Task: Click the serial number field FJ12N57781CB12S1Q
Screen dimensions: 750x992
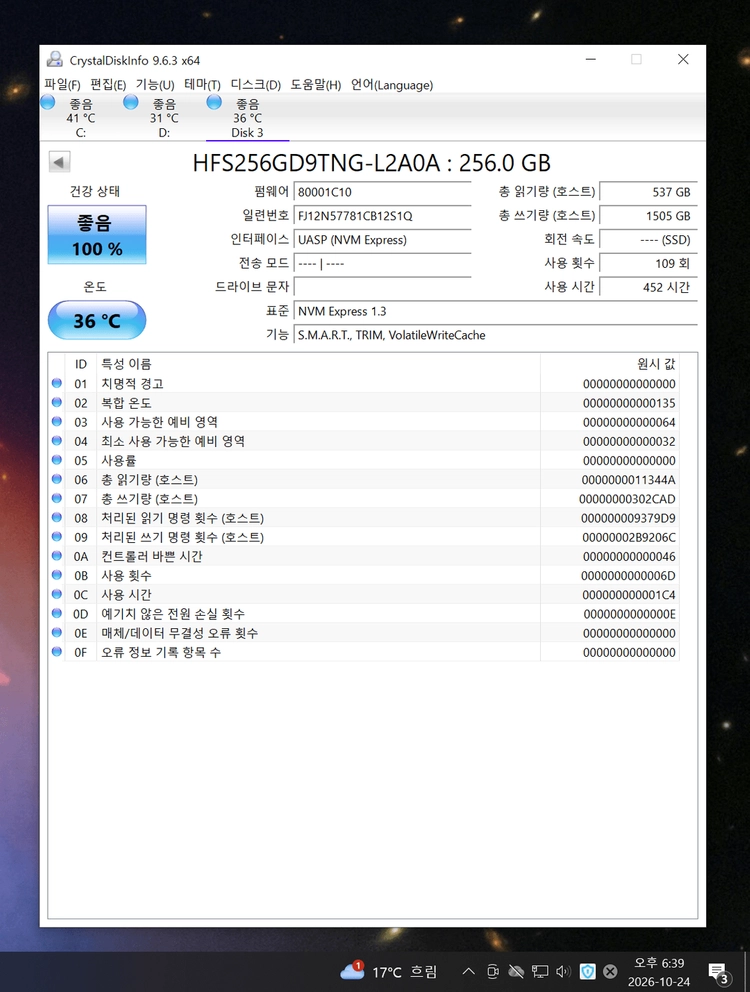Action: 382,216
